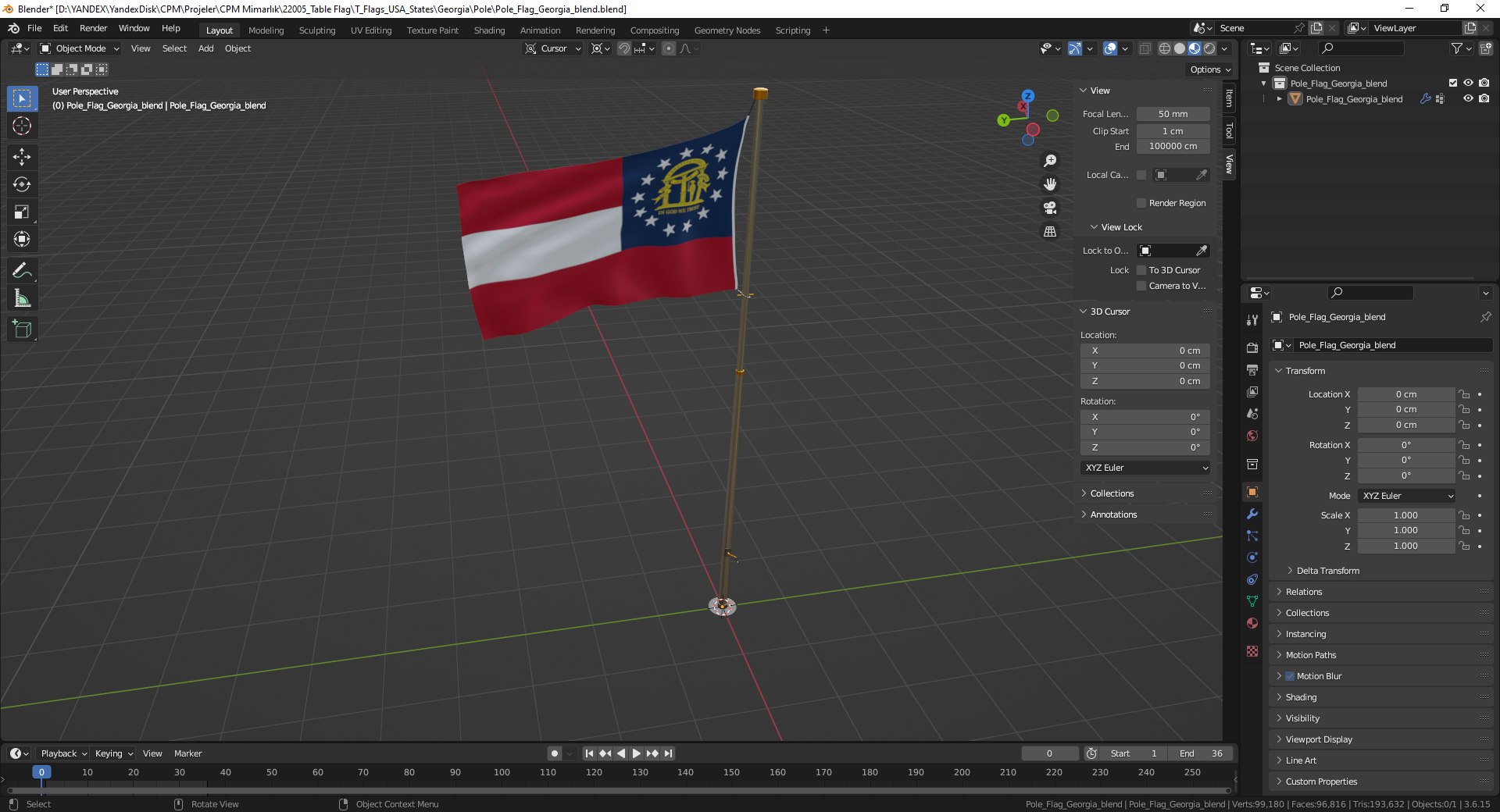Click the End frame 36 field

tap(1202, 753)
